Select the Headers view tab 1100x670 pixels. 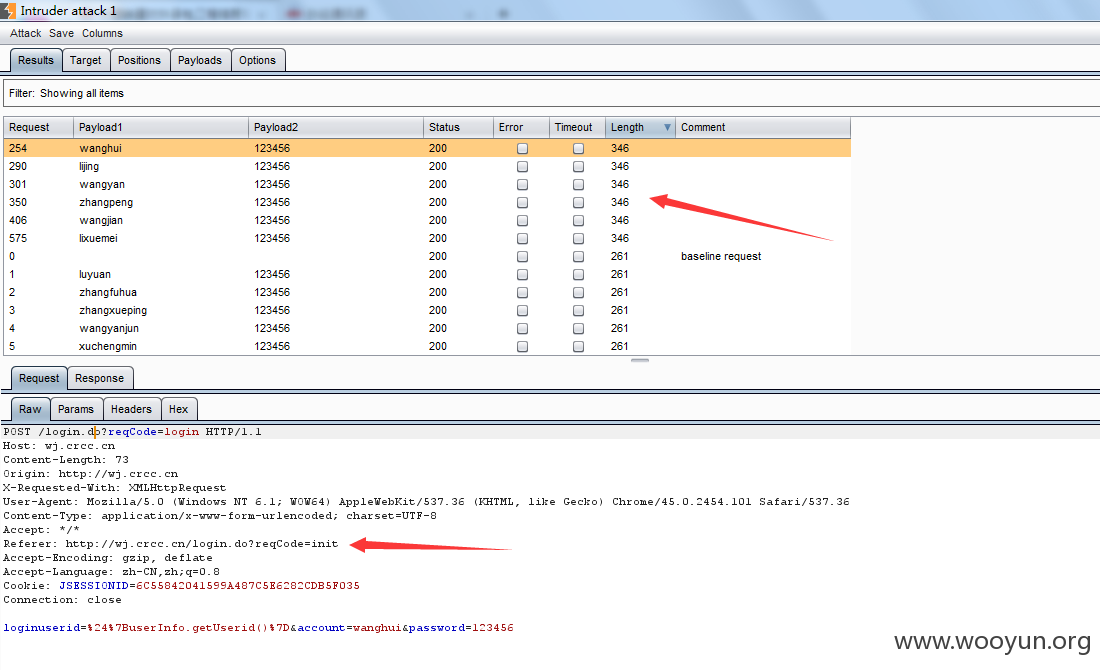[x=131, y=409]
